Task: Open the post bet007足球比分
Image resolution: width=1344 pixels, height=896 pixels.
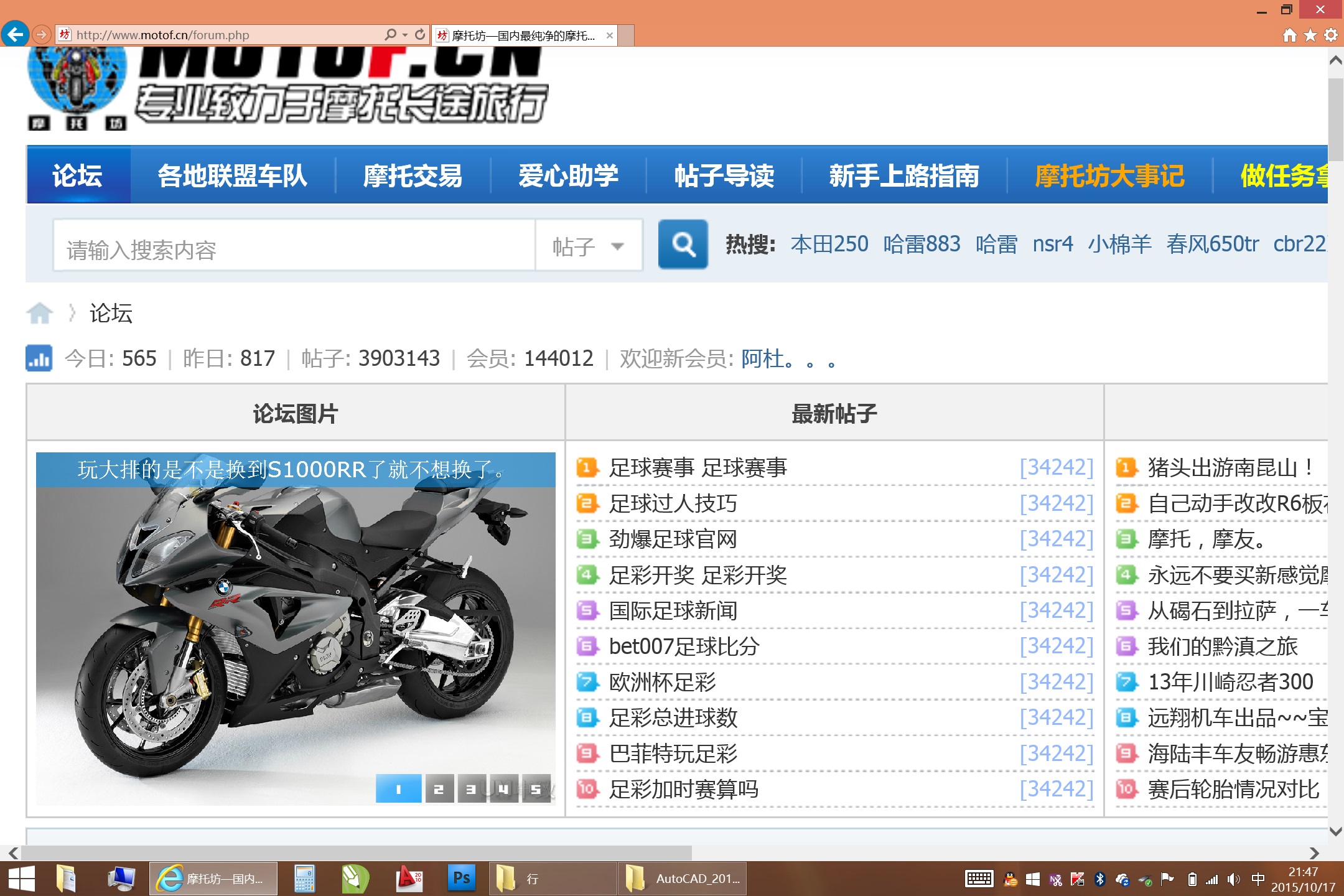Action: coord(684,646)
